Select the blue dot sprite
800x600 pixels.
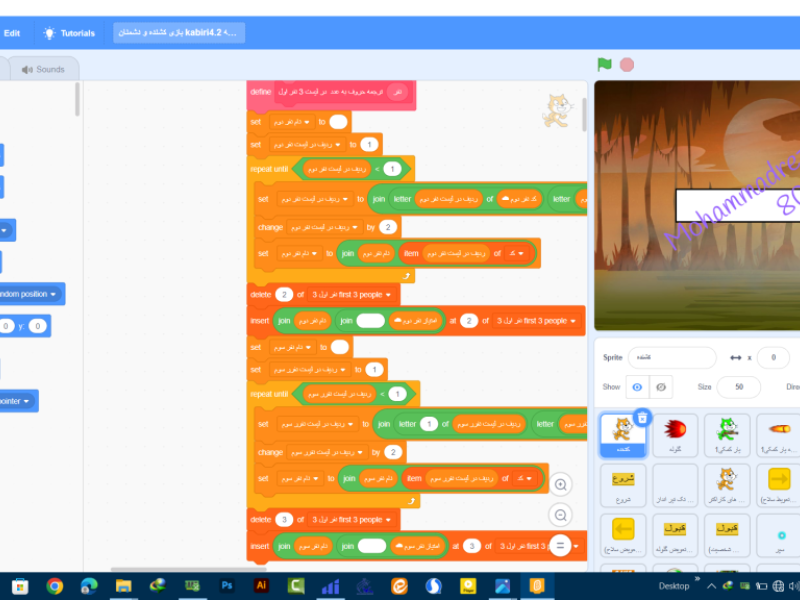(779, 535)
